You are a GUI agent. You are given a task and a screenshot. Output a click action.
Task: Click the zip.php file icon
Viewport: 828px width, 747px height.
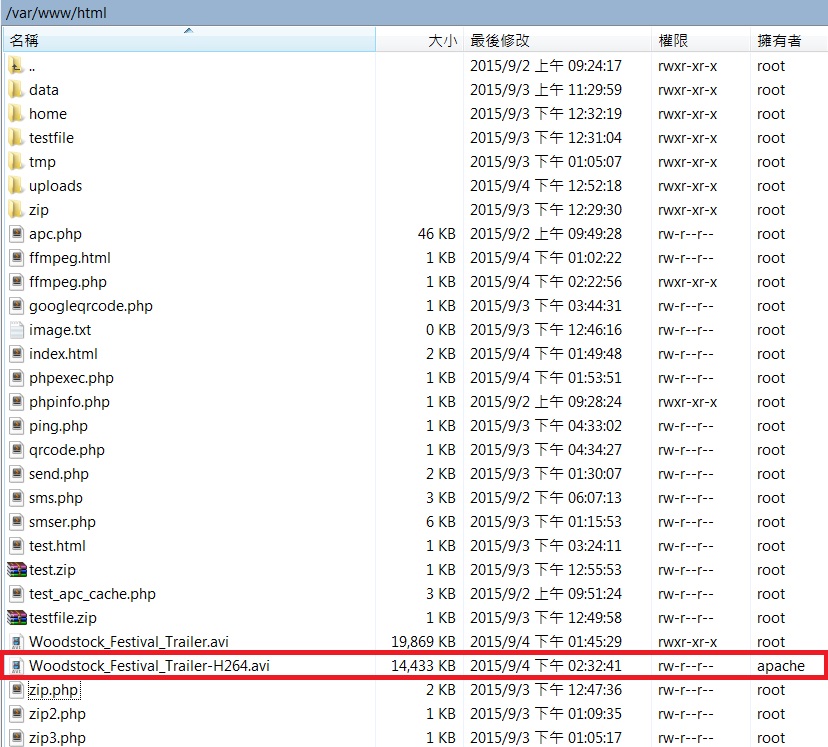pyautogui.click(x=17, y=690)
